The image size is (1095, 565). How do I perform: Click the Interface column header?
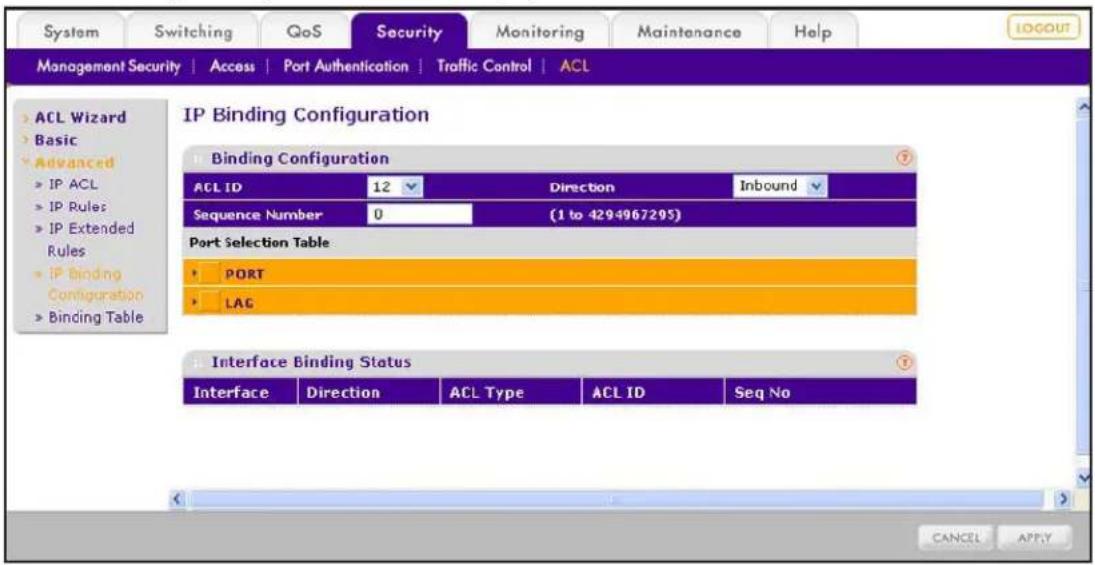(240, 392)
